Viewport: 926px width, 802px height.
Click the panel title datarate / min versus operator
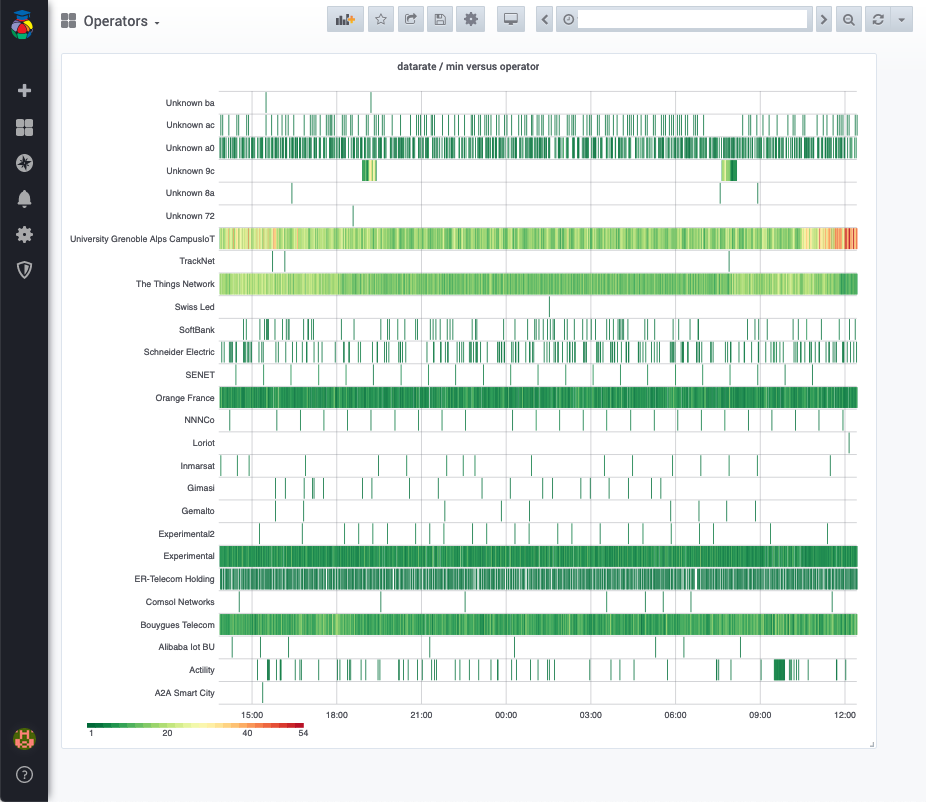click(468, 67)
